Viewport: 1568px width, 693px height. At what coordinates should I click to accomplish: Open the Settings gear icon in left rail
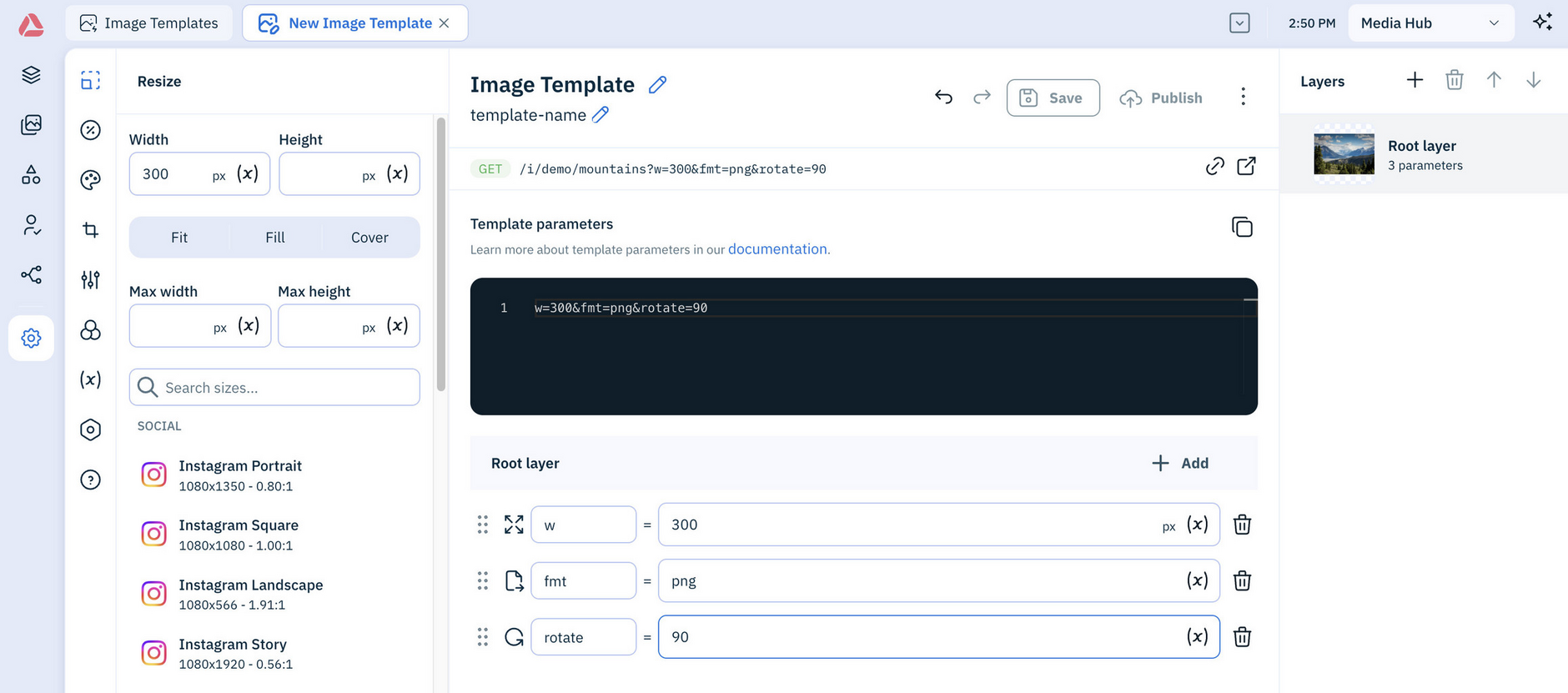31,338
